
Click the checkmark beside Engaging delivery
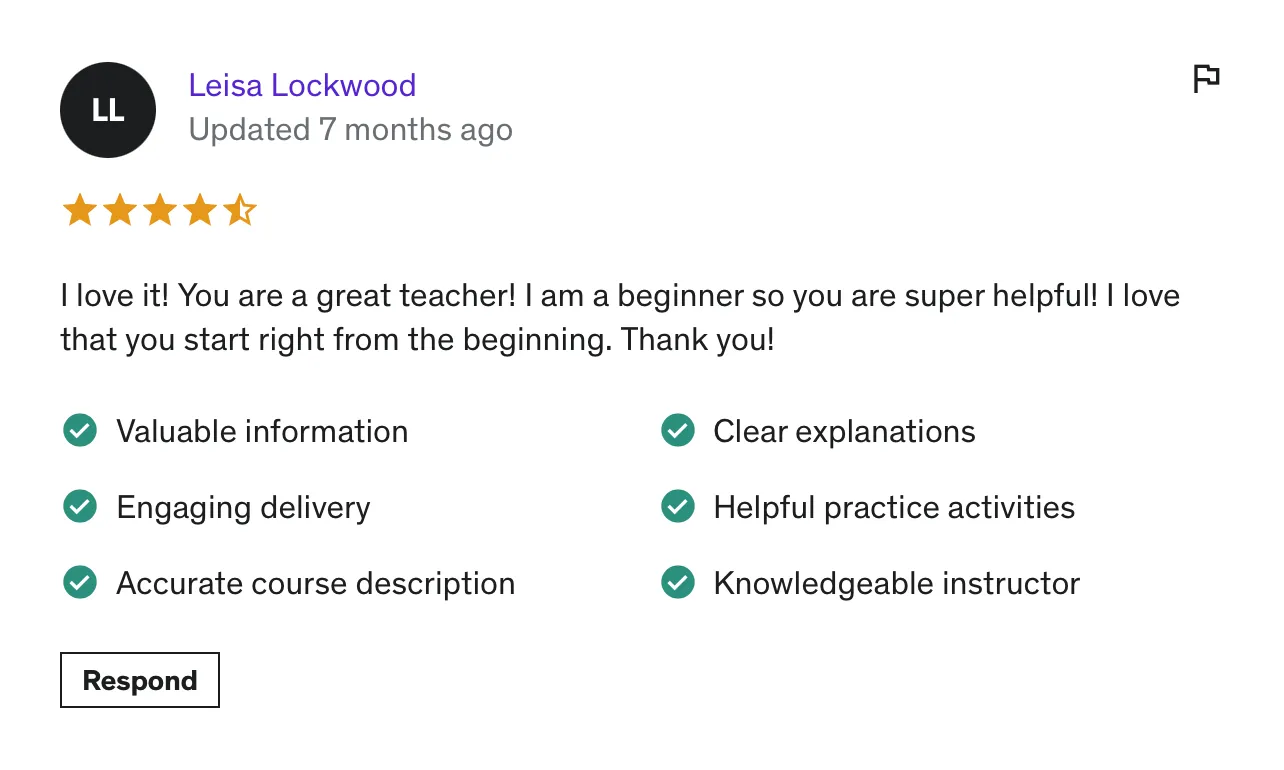pyautogui.click(x=80, y=507)
